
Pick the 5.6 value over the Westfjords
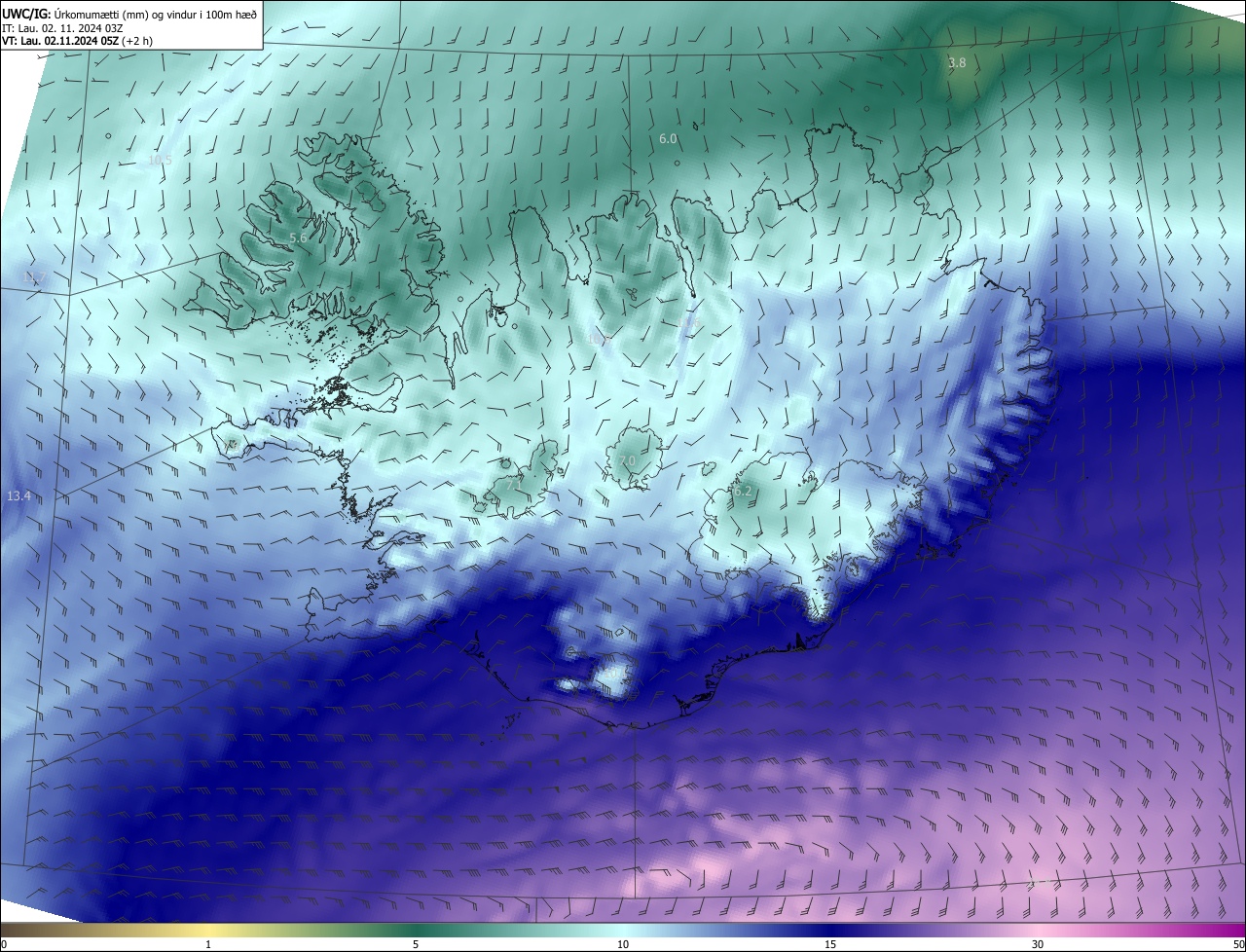click(298, 238)
